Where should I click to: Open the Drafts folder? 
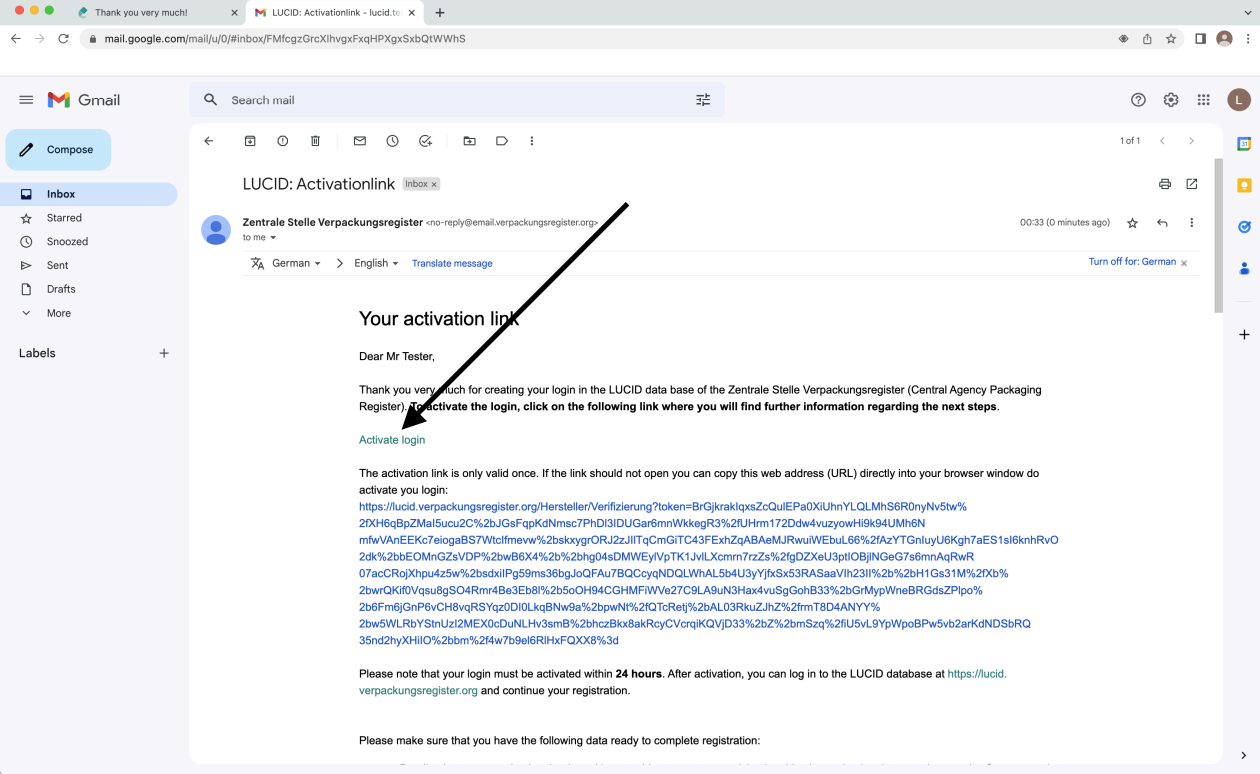(x=61, y=289)
